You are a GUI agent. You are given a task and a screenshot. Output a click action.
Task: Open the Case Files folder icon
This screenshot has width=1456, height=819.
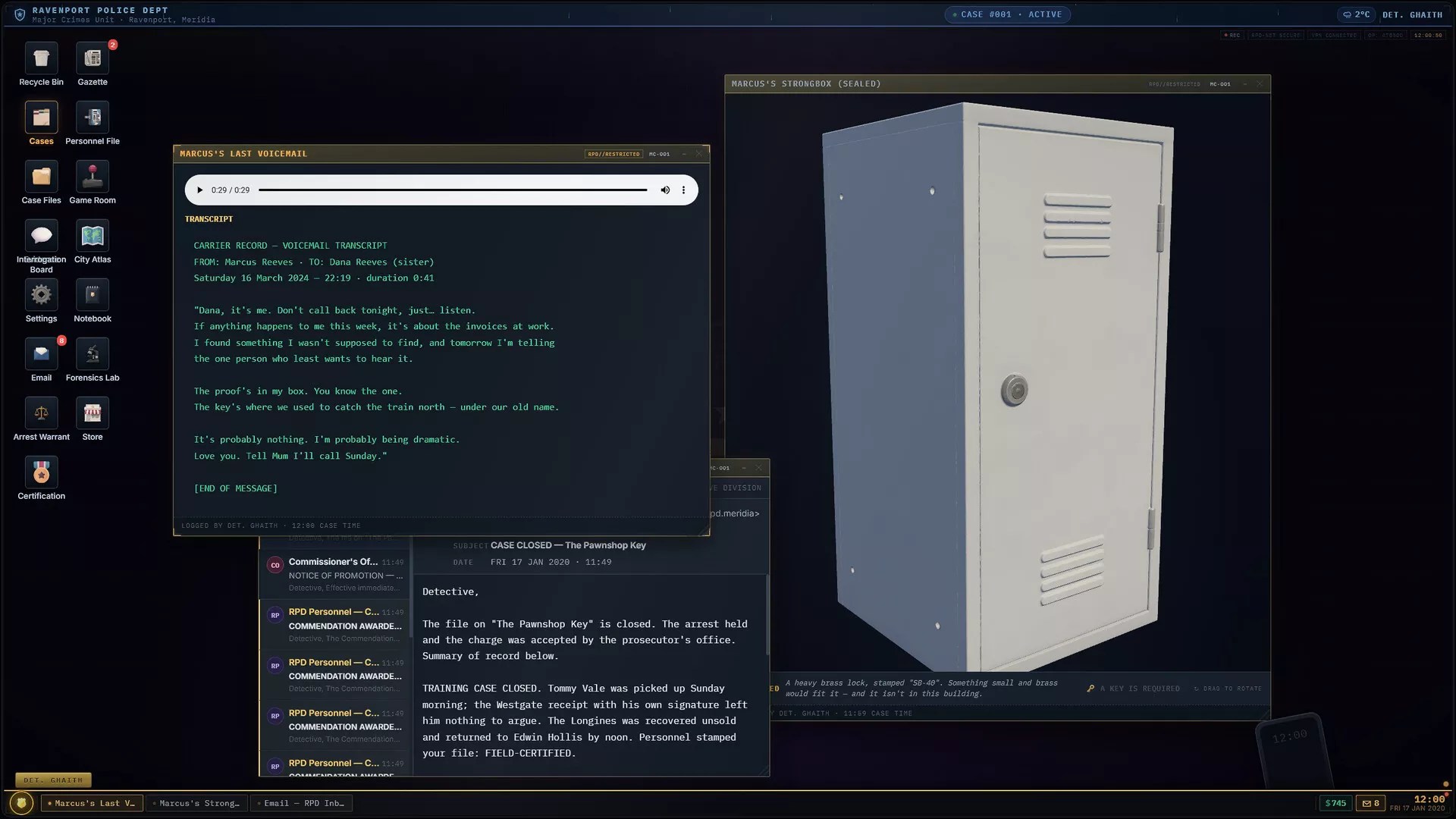[x=41, y=177]
